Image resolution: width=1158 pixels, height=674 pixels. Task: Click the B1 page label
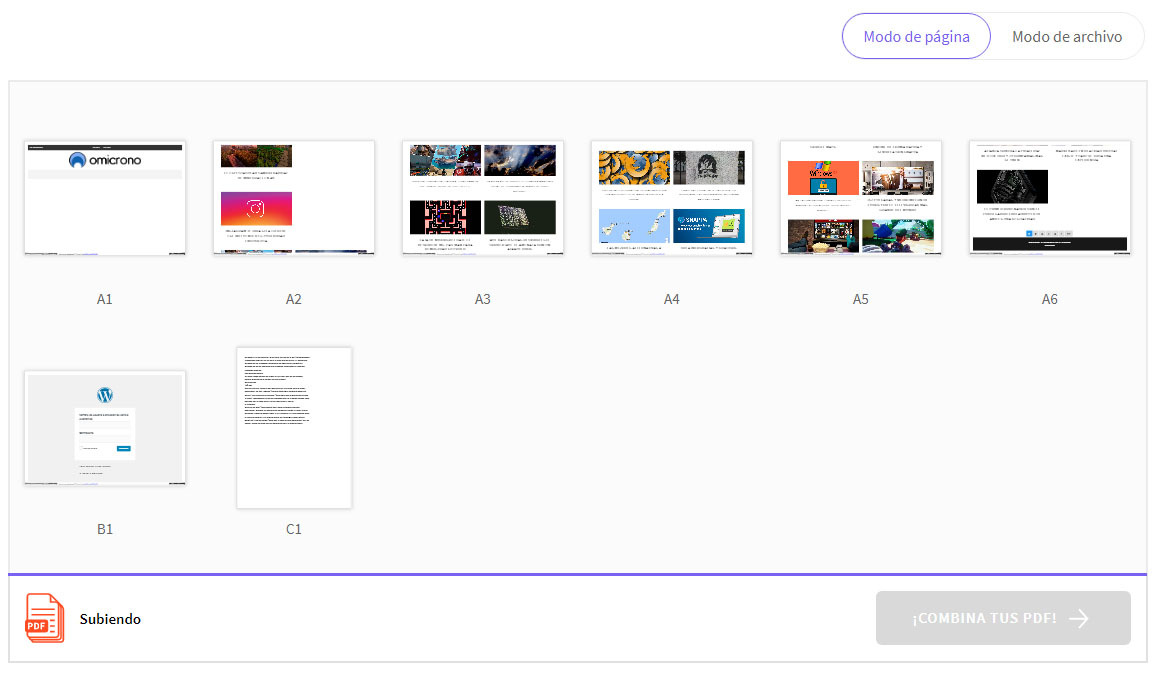(x=105, y=529)
